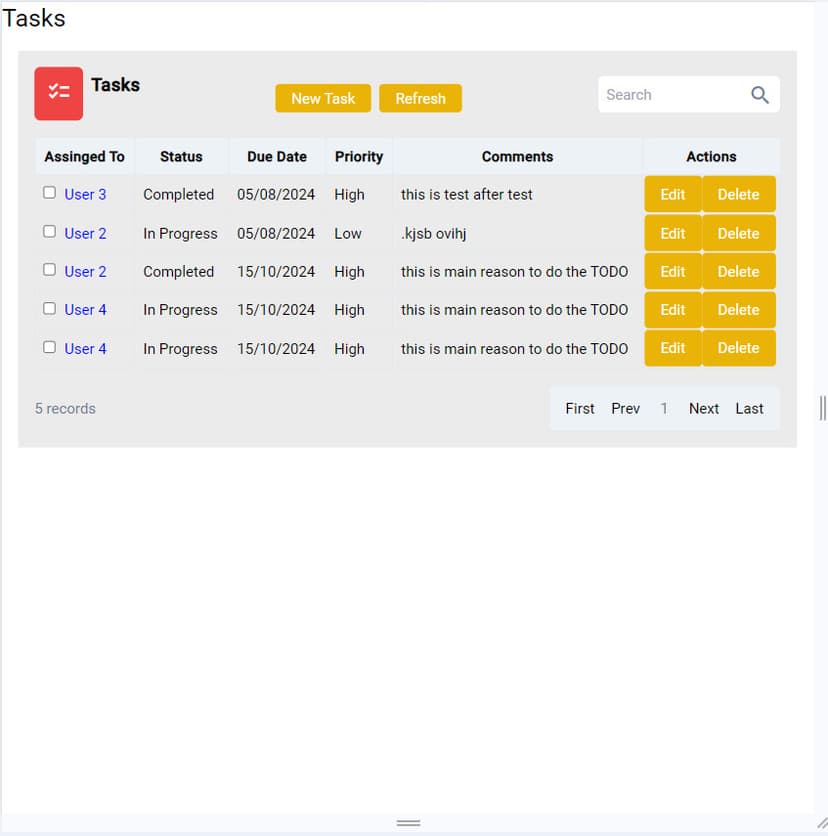Create a new task with New Task button
828x836 pixels.
(x=323, y=98)
